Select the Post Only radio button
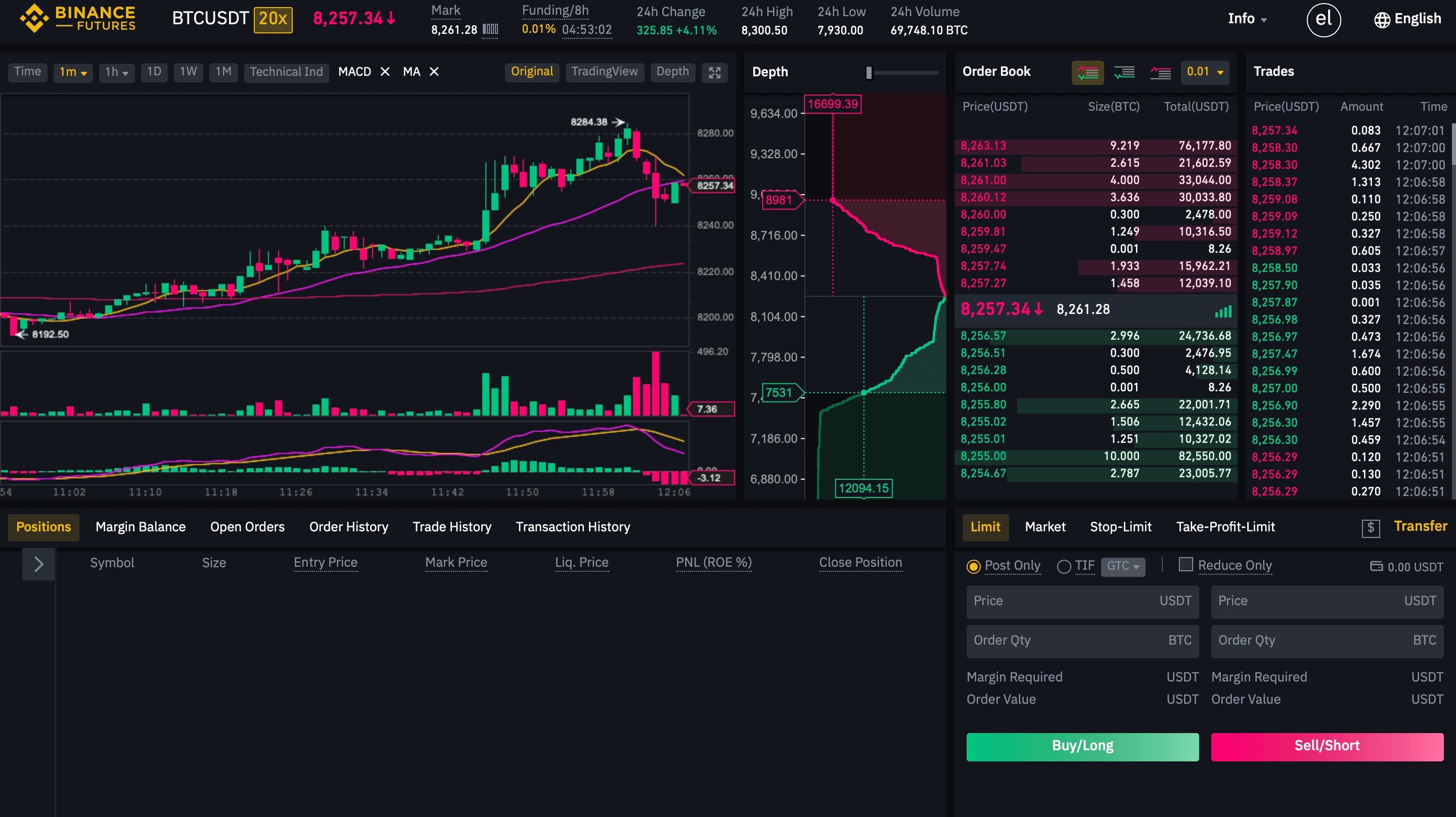This screenshot has height=817, width=1456. click(x=973, y=567)
